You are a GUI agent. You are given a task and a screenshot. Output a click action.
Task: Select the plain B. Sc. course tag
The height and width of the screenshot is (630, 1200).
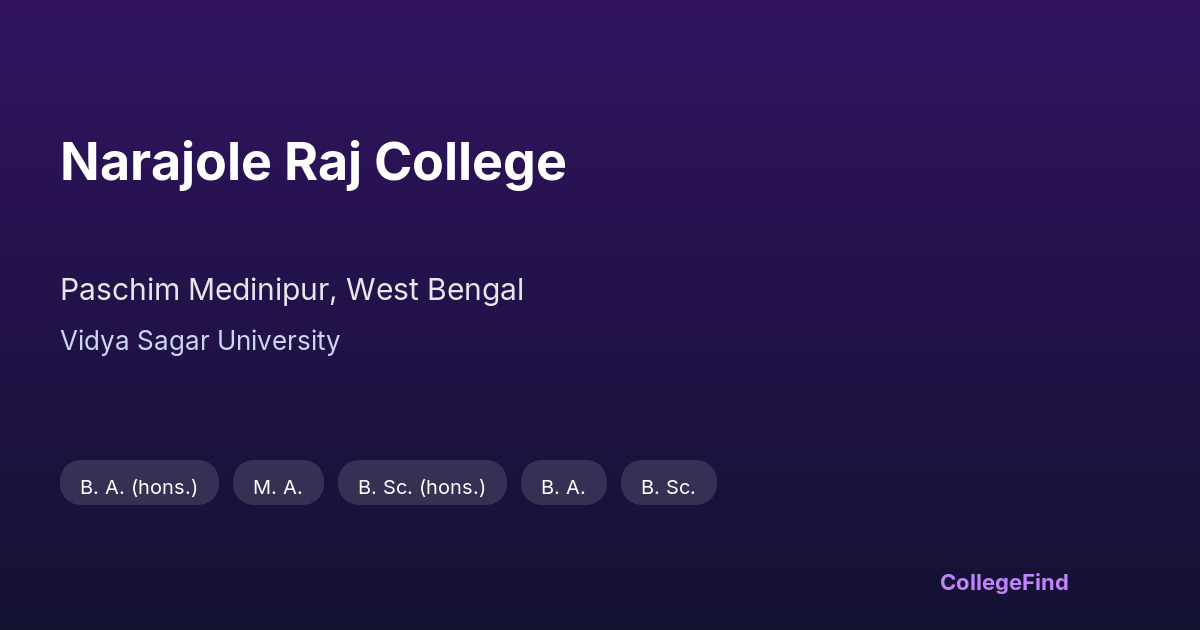coord(668,487)
